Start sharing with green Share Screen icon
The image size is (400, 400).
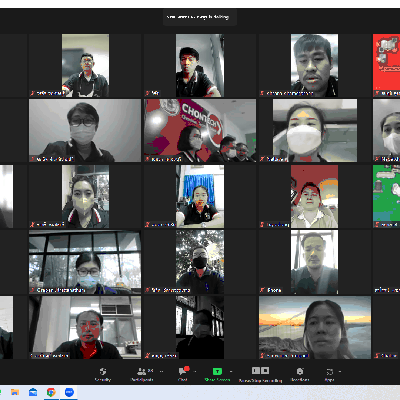tap(217, 371)
